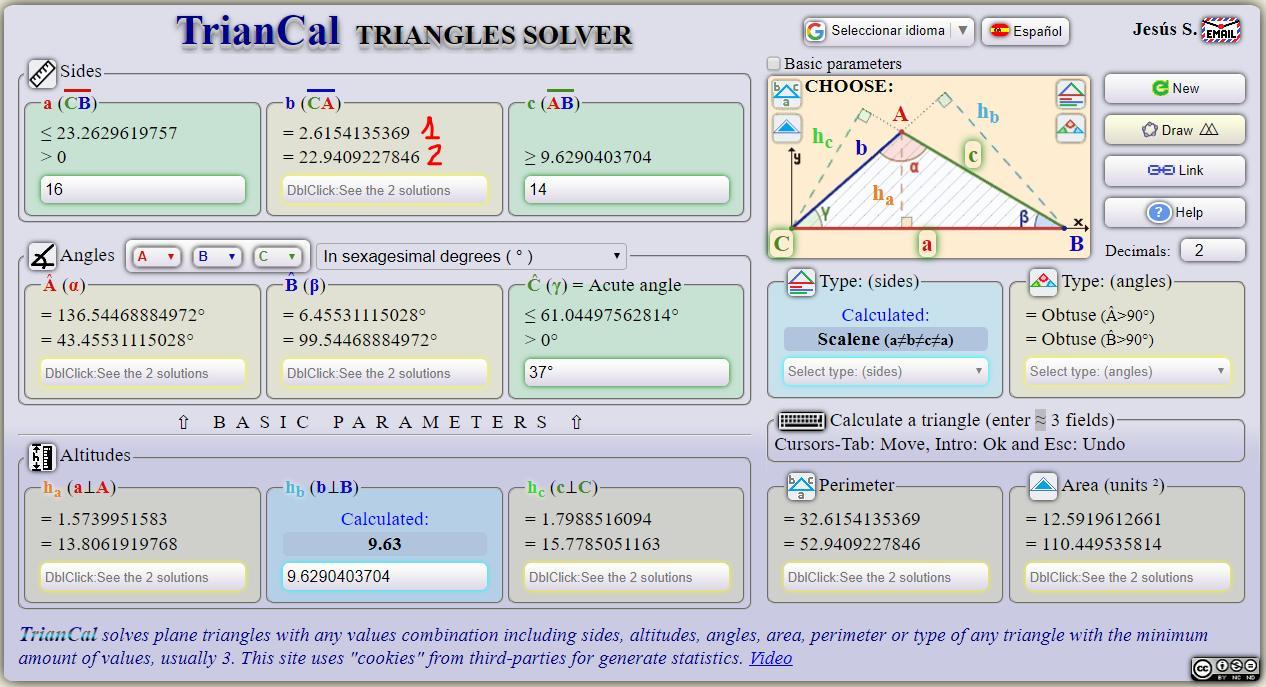Image resolution: width=1266 pixels, height=687 pixels.
Task: Open the B angle vertex dropdown
Action: (x=217, y=257)
